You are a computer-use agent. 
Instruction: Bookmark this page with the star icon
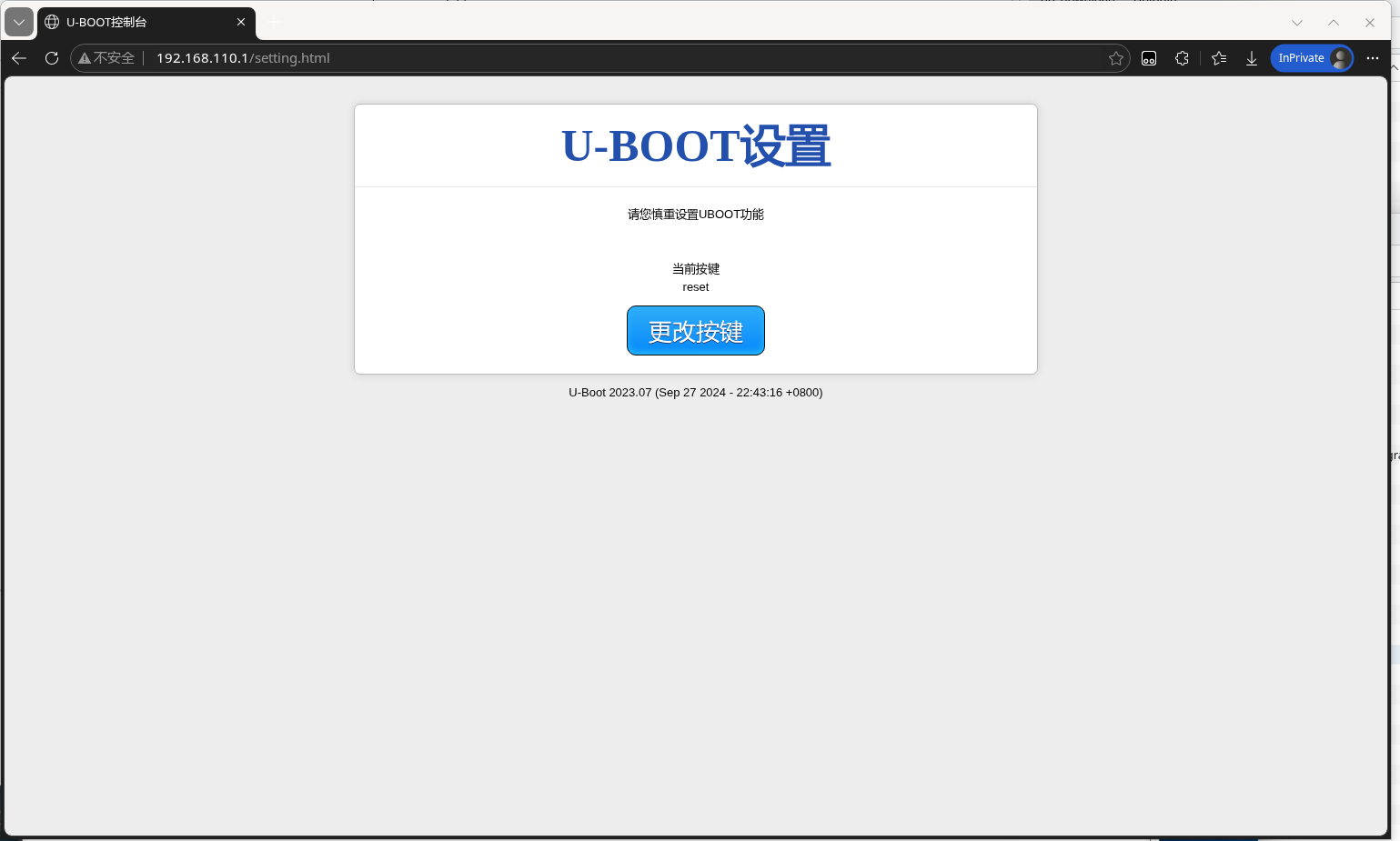coord(1116,57)
